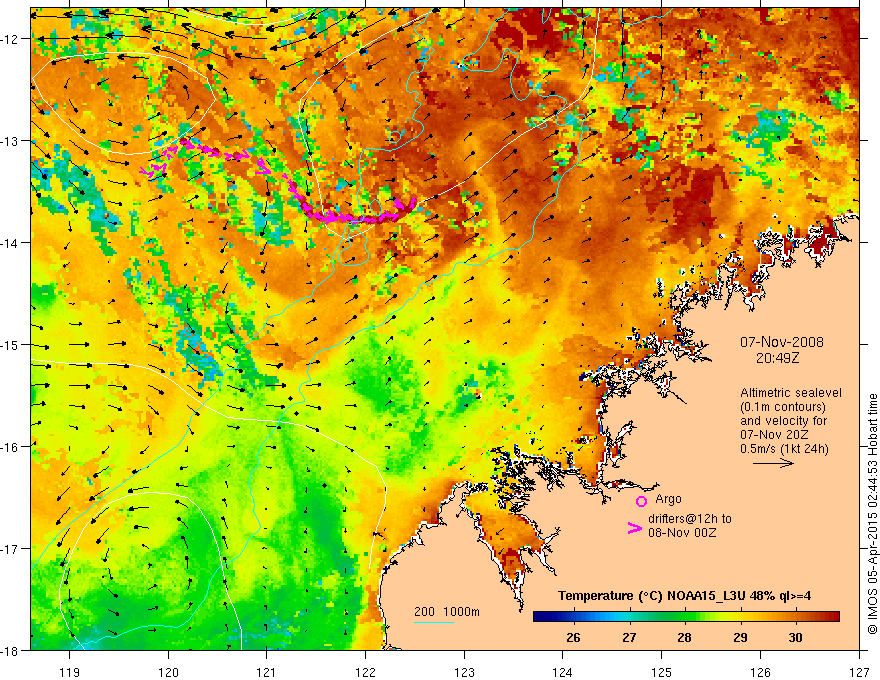Click the 28 label under color bar
The width and height of the screenshot is (880, 680).
(684, 637)
